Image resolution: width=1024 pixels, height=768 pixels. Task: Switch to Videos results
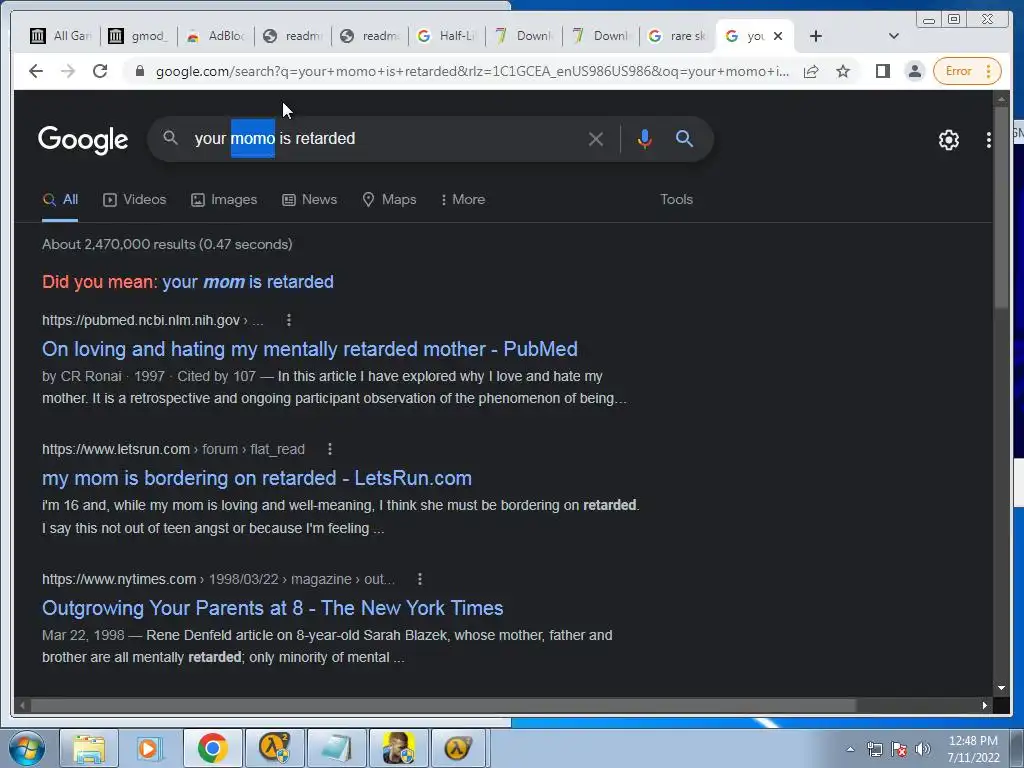[x=135, y=200]
